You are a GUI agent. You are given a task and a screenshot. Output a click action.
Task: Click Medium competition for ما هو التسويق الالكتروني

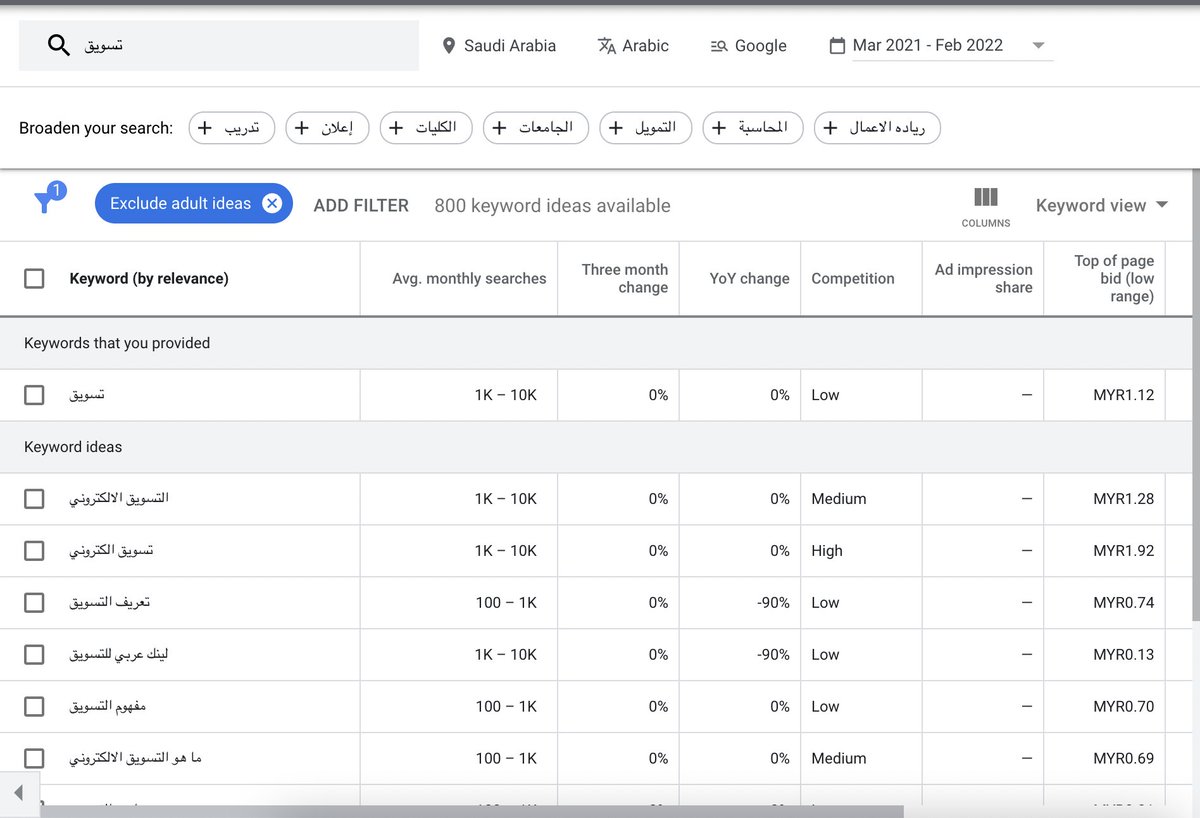pyautogui.click(x=839, y=759)
